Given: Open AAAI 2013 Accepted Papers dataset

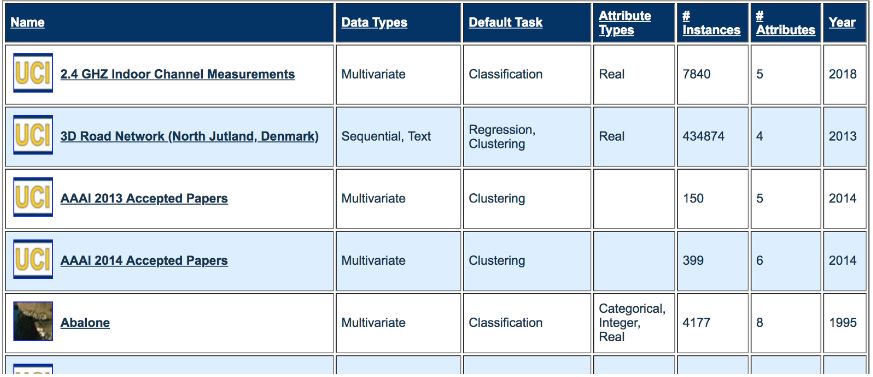Looking at the screenshot, I should point(144,199).
